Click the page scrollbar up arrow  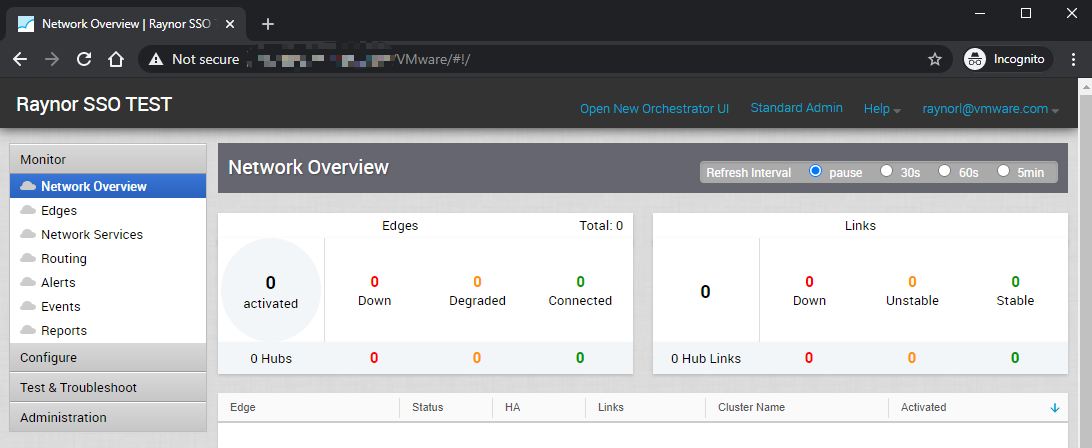(1085, 85)
